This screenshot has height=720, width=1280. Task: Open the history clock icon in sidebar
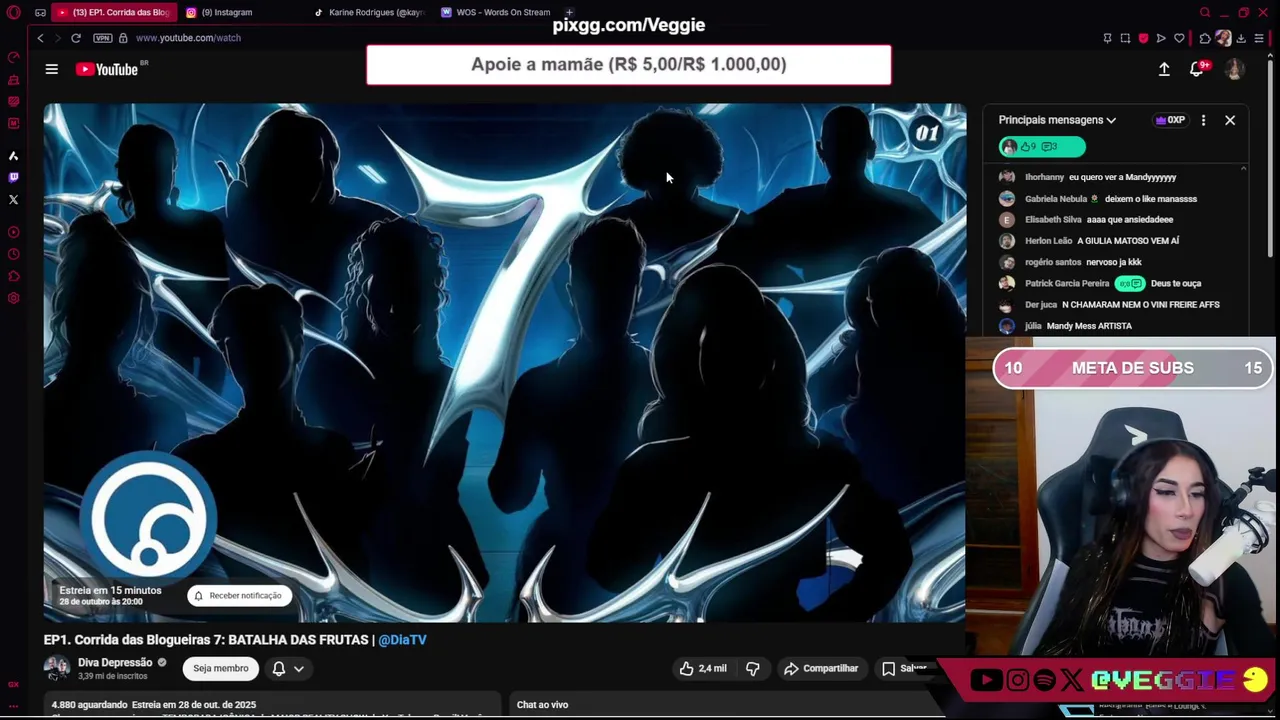[13, 254]
